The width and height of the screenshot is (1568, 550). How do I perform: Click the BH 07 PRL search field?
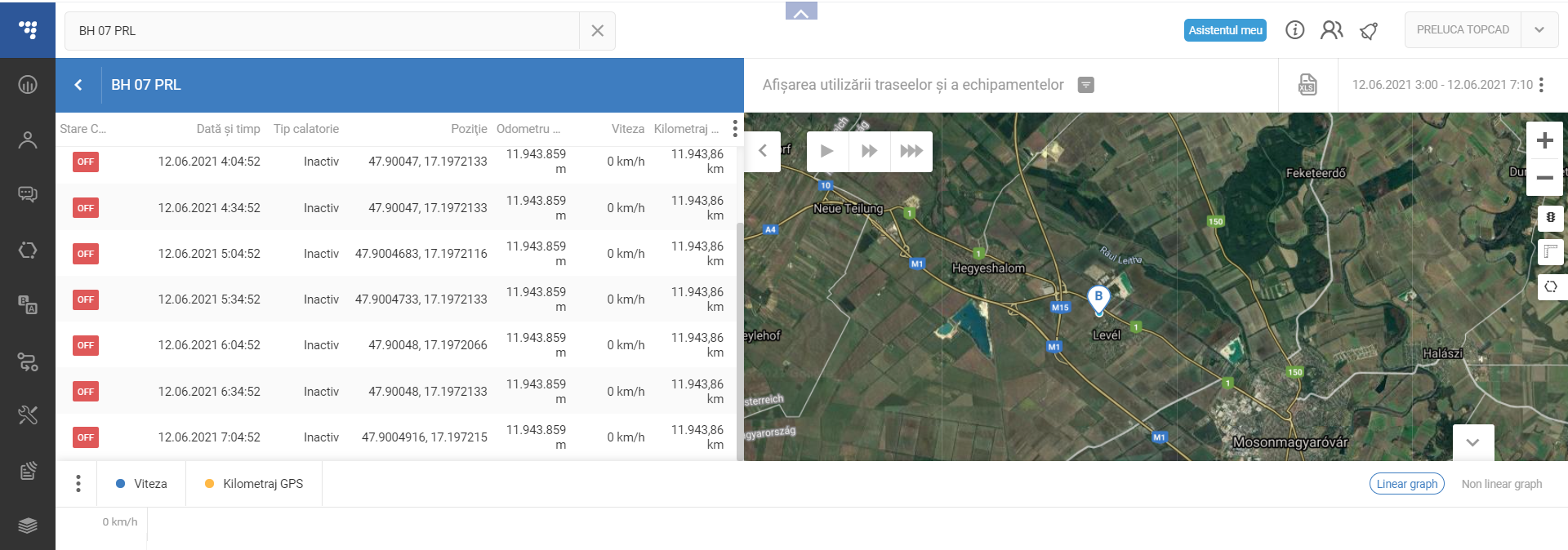pos(323,31)
